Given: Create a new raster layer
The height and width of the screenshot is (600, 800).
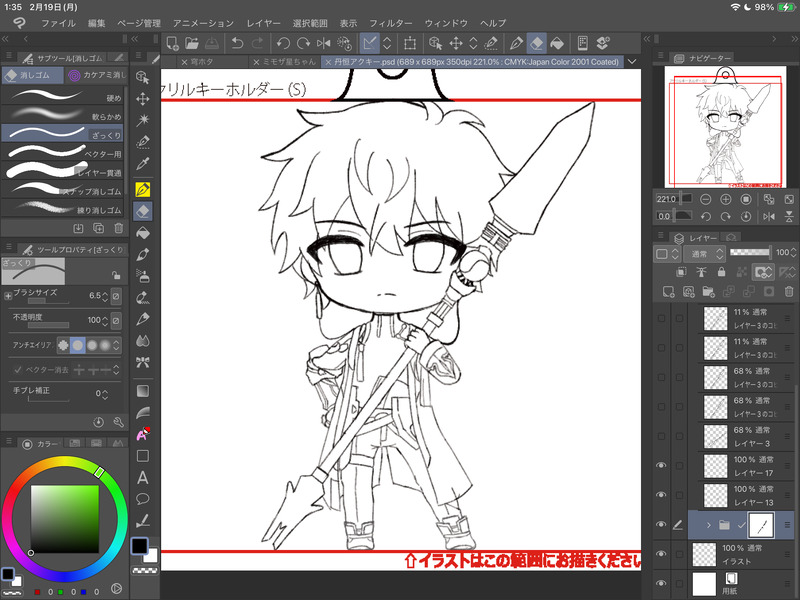Looking at the screenshot, I should [x=668, y=291].
